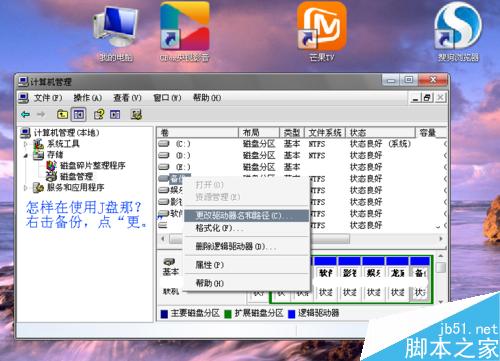The height and width of the screenshot is (361, 500).
Task: Select the 磁盘碎片整理程序 tree icon
Action: click(51, 166)
